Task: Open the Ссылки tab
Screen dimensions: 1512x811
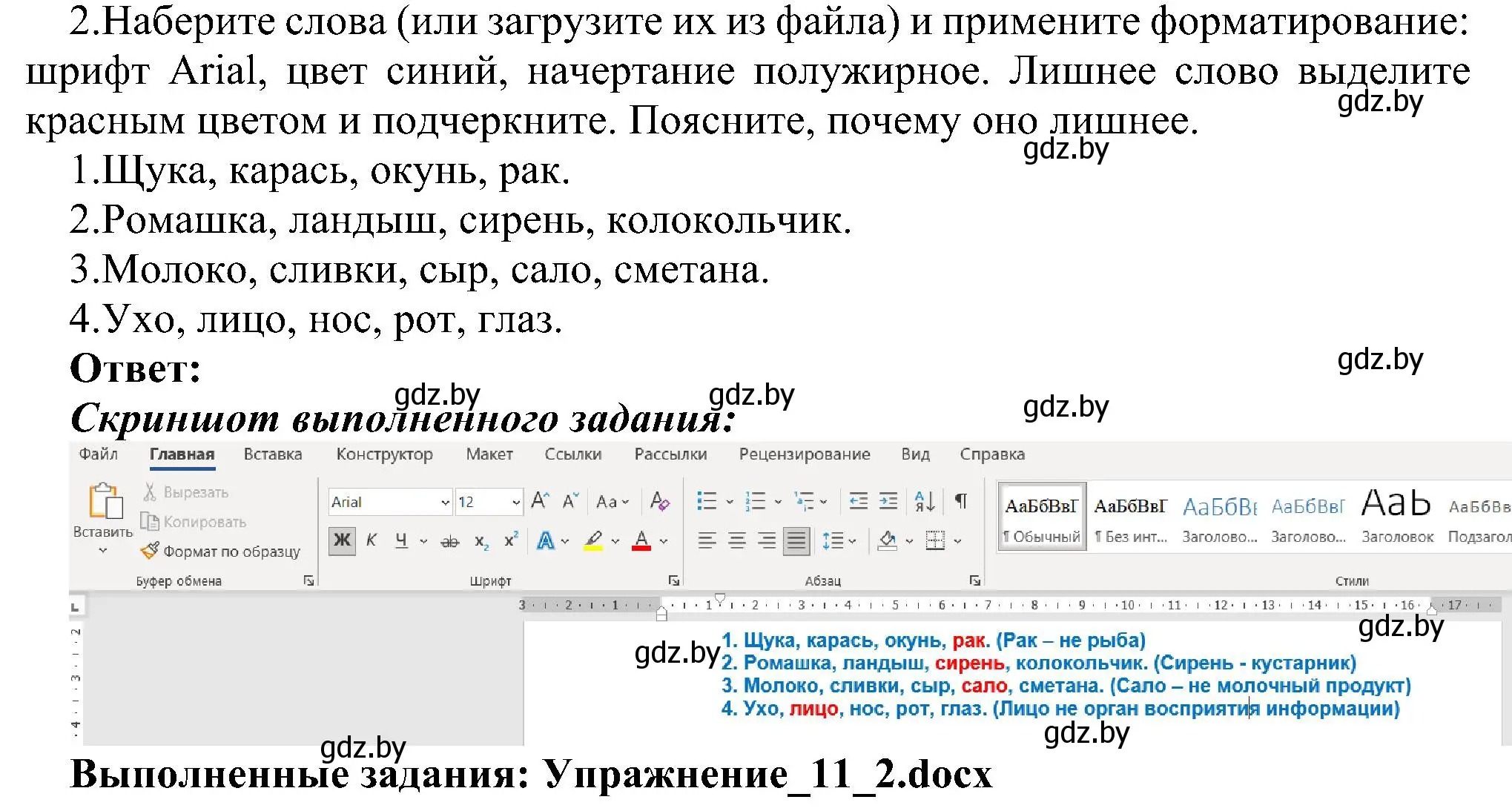Action: 573,454
